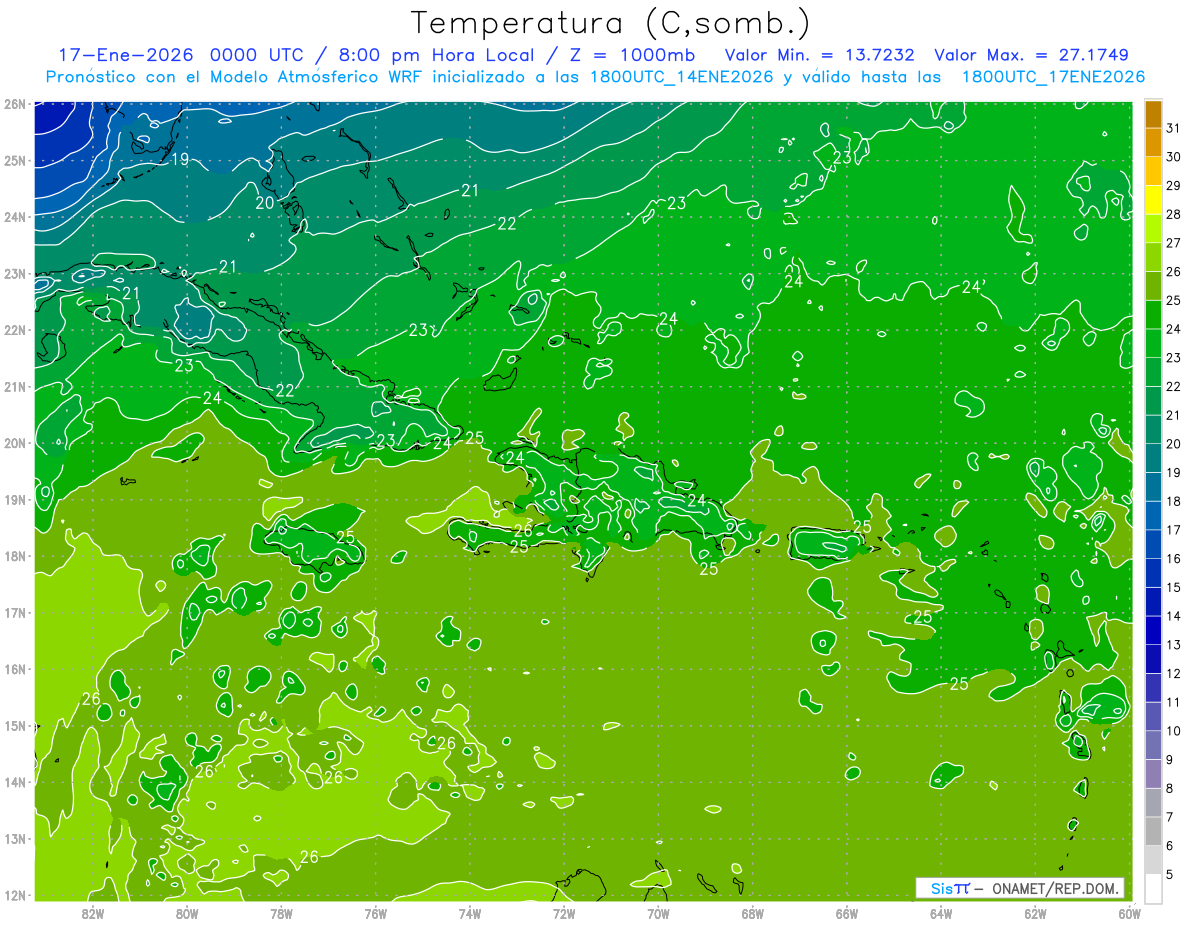Click the '70W' longitude axis label

(x=658, y=912)
